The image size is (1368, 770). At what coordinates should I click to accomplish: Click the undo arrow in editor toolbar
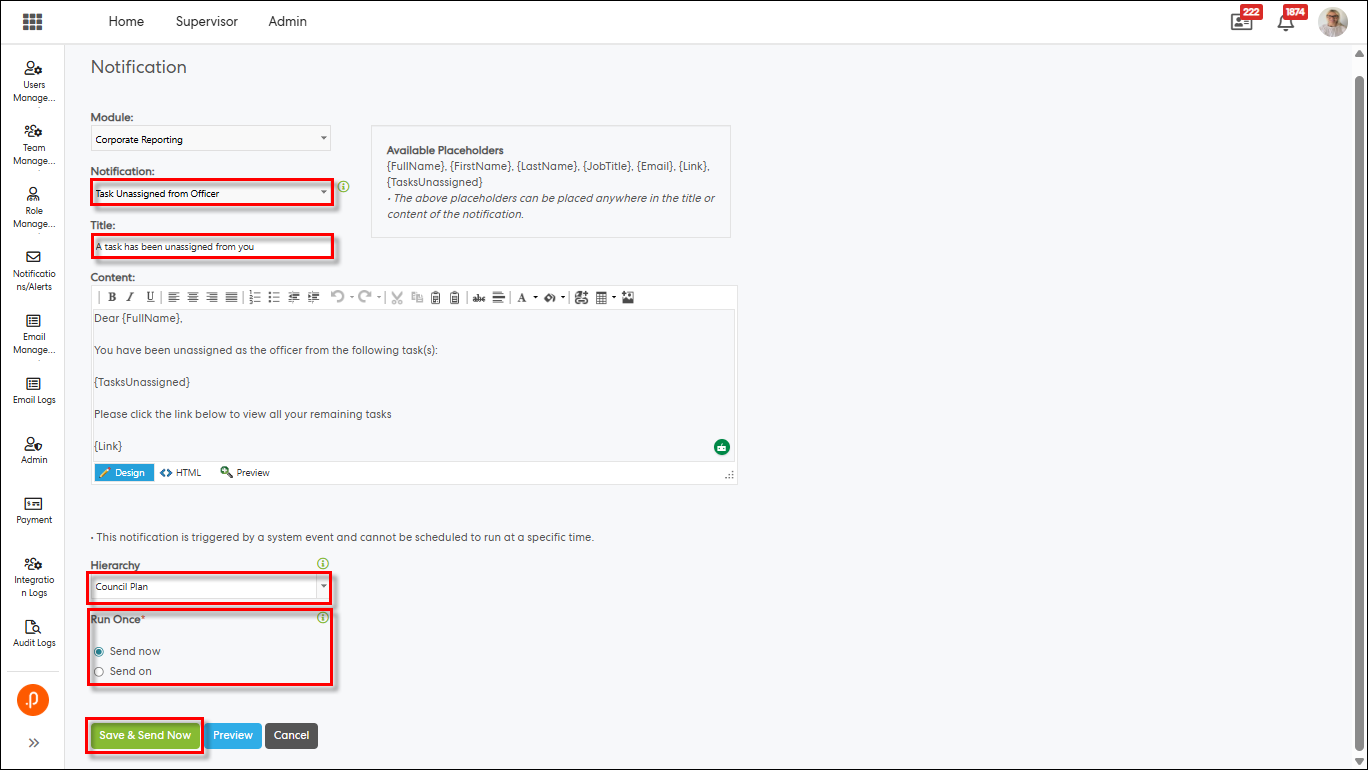pyautogui.click(x=337, y=297)
